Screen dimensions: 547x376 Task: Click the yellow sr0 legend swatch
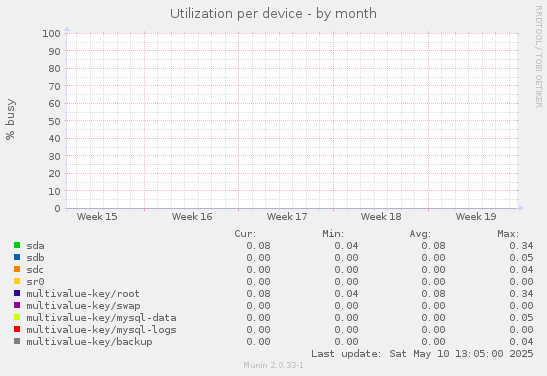click(17, 281)
